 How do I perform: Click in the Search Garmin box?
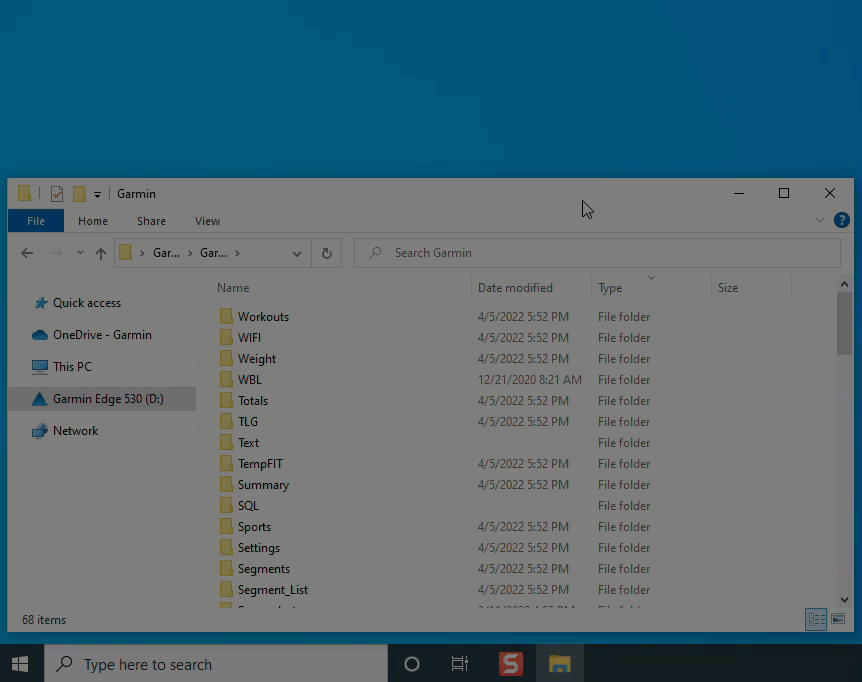pos(600,253)
